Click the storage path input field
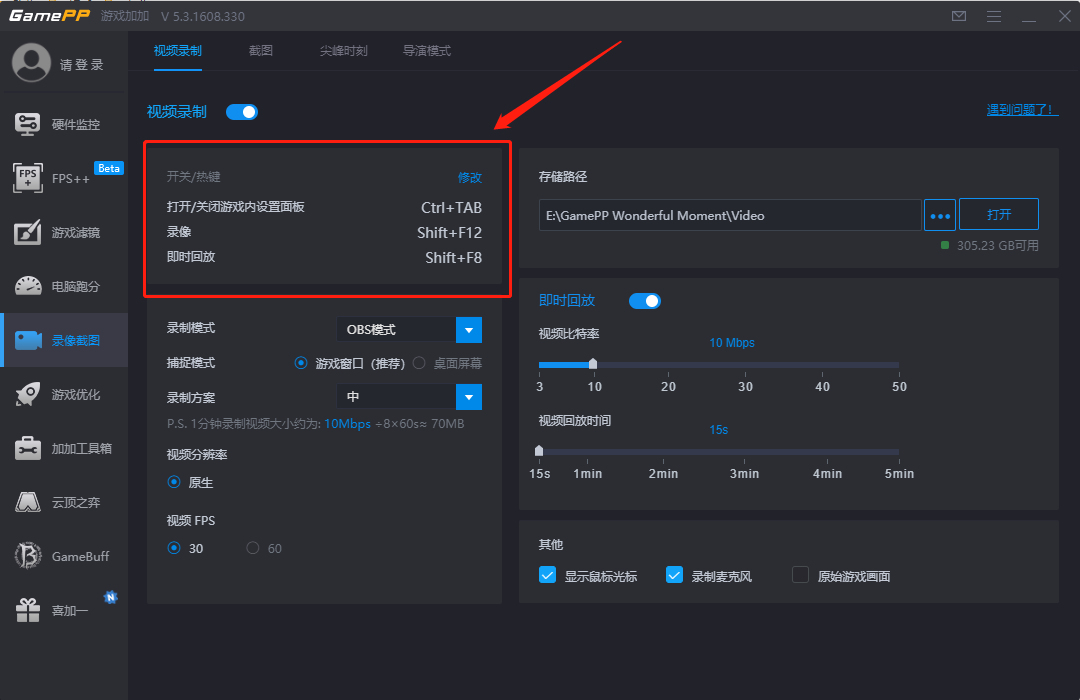 click(x=730, y=215)
